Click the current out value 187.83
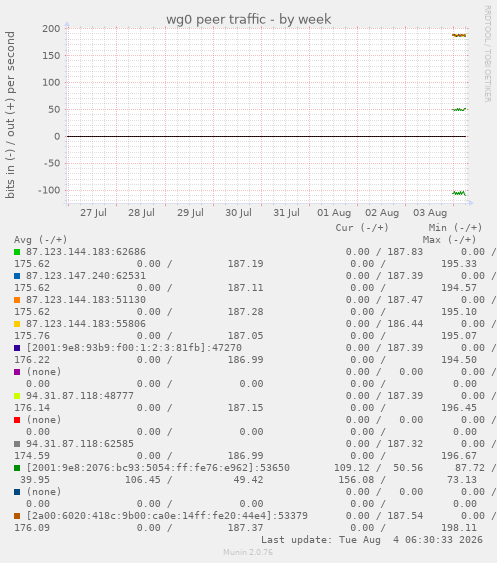 (x=405, y=252)
